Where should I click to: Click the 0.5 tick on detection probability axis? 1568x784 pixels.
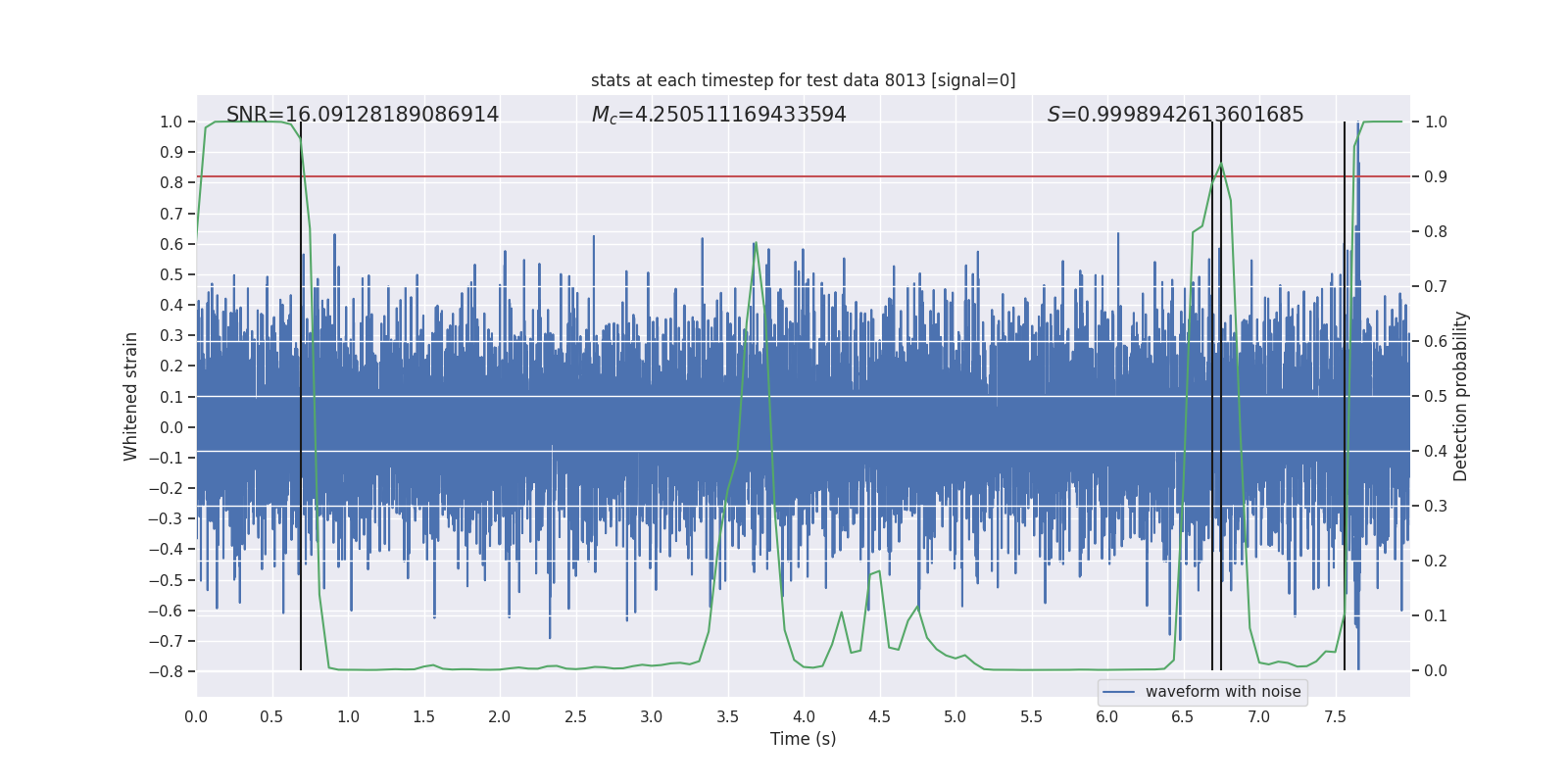click(x=1436, y=396)
